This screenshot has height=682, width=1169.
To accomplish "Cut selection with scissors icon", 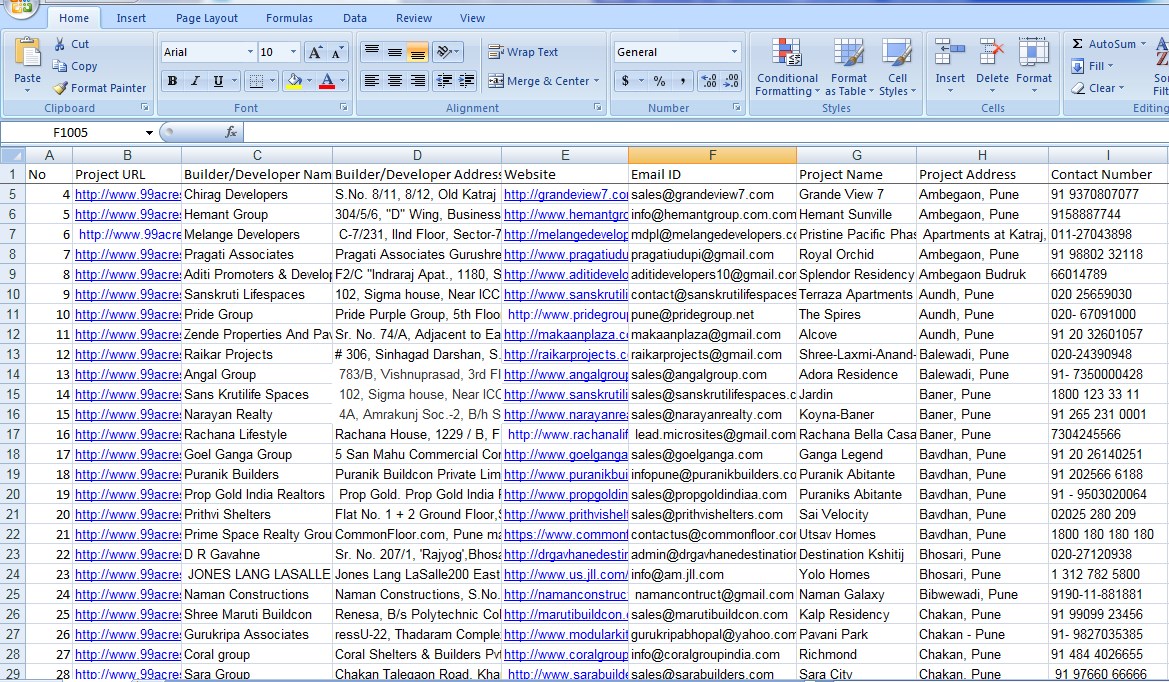I will (60, 44).
